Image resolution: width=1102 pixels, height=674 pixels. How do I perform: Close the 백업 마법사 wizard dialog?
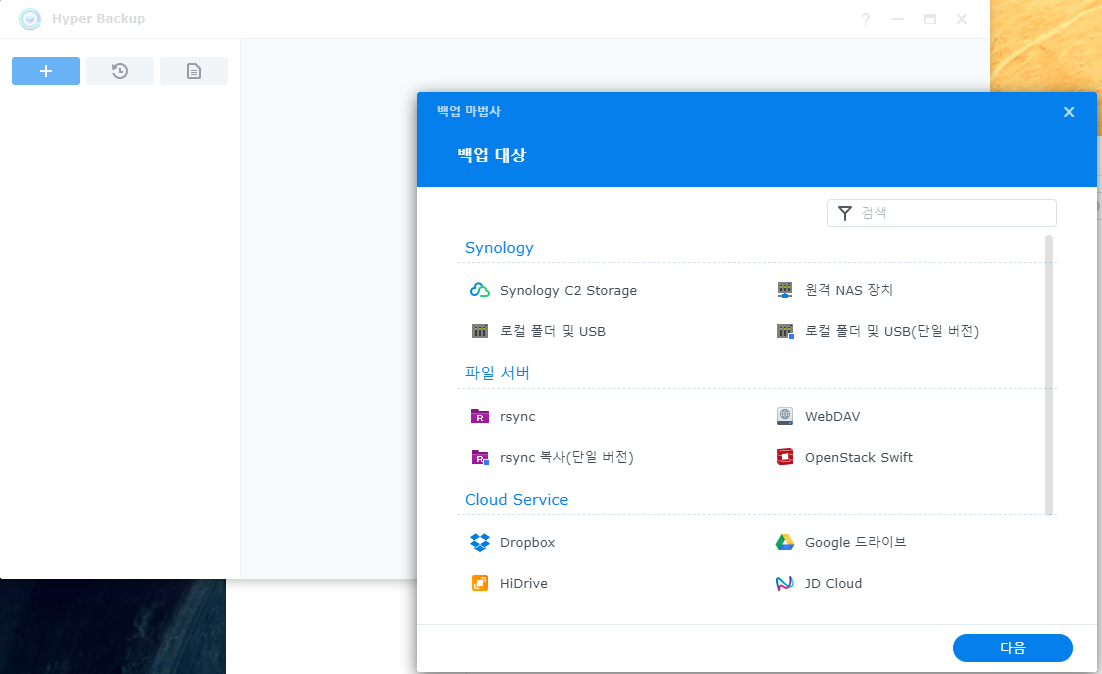(x=1069, y=112)
